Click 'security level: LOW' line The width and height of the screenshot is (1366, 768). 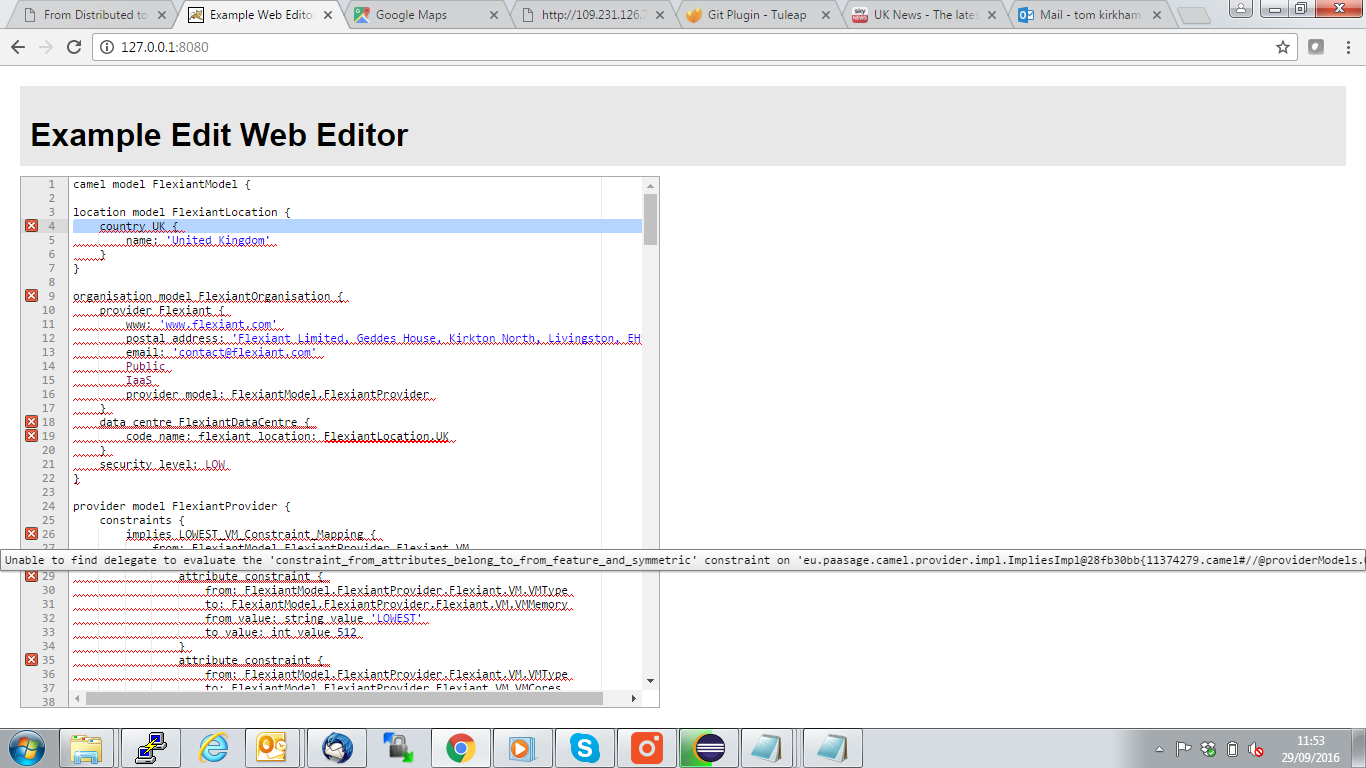tap(162, 464)
